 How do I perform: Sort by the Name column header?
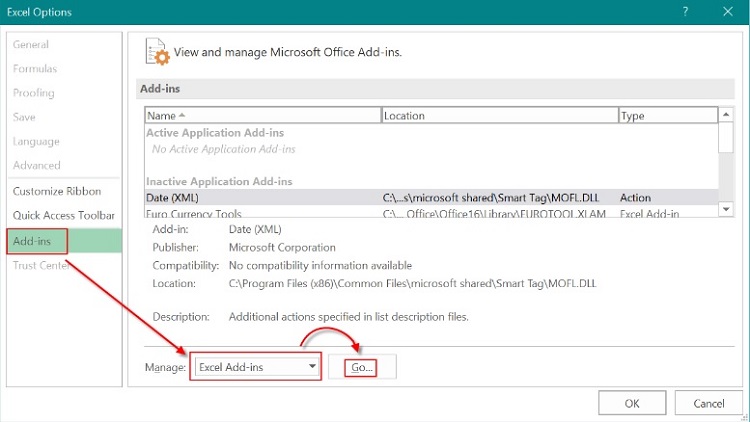click(x=263, y=115)
